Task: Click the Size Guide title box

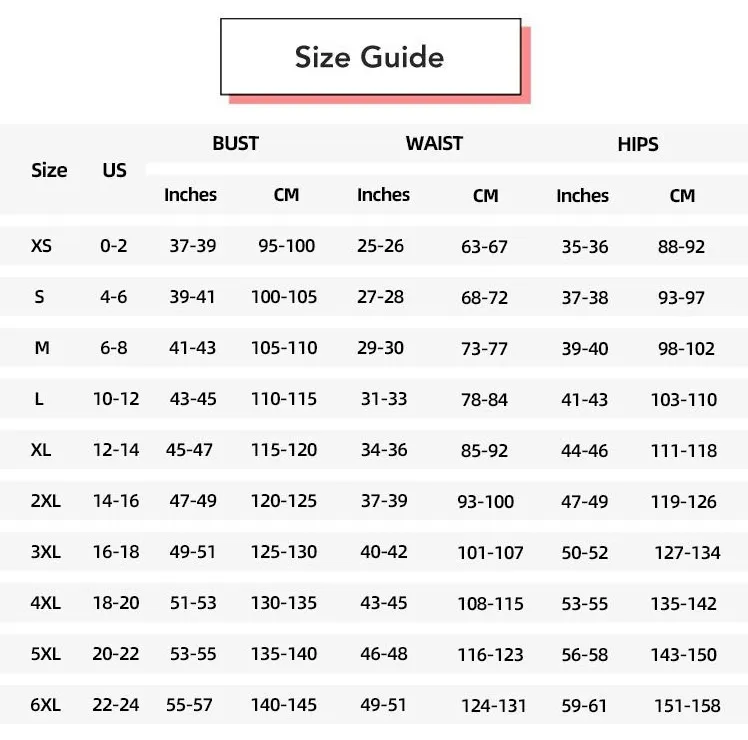Action: point(371,57)
